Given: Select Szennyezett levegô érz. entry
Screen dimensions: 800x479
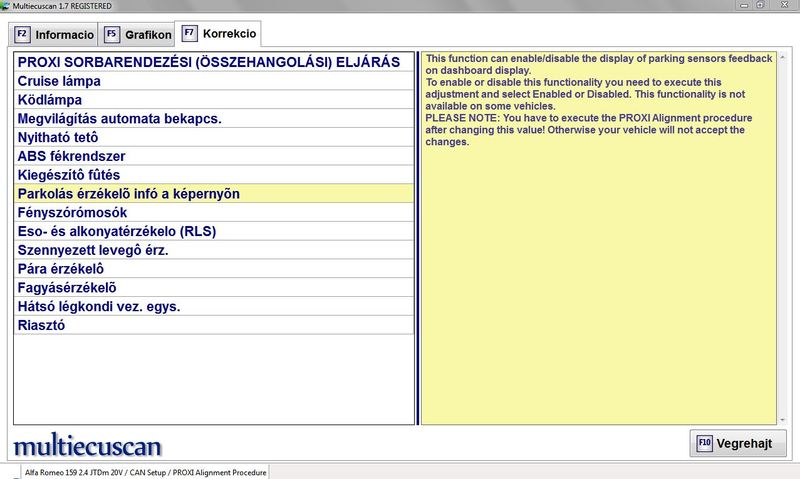Looking at the screenshot, I should (214, 250).
